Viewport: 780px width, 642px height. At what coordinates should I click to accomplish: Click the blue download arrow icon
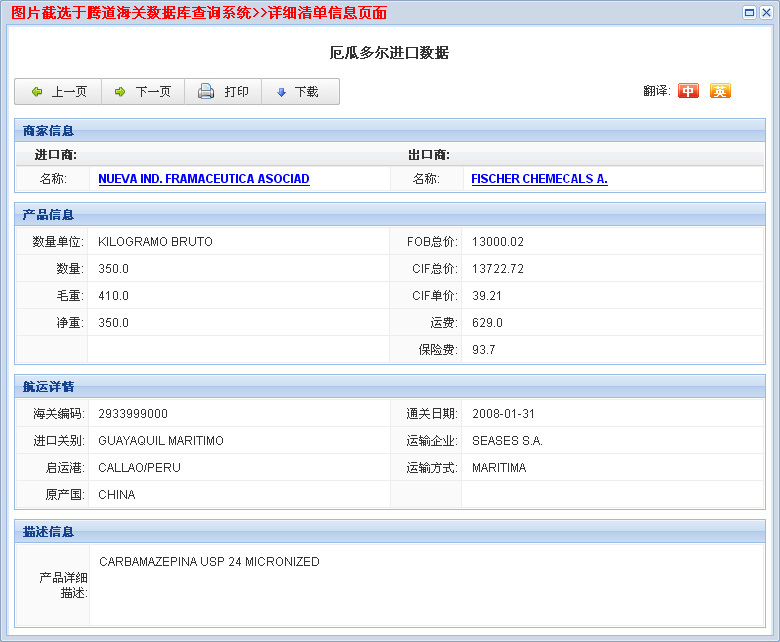[x=281, y=92]
